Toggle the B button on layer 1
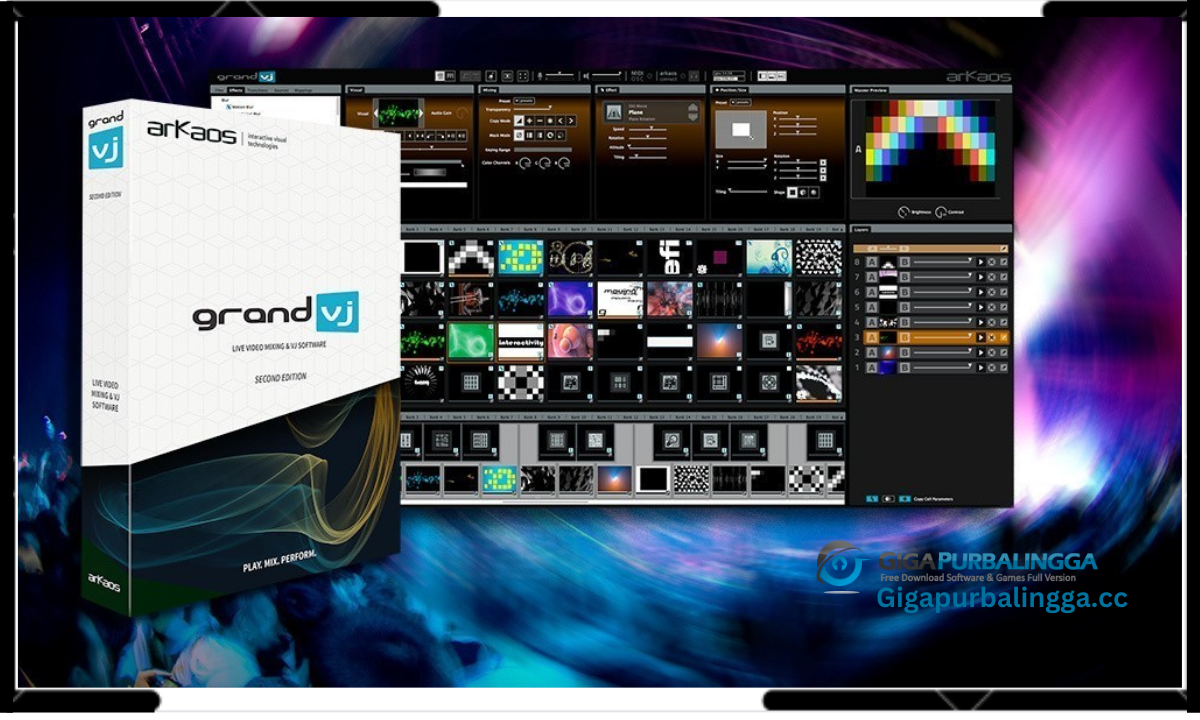 (904, 367)
